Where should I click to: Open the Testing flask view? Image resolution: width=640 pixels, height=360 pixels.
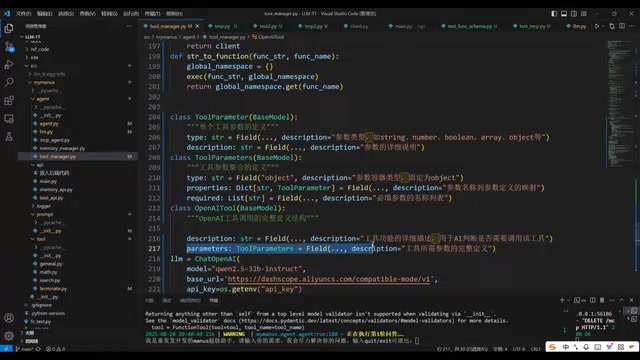click(x=9, y=137)
